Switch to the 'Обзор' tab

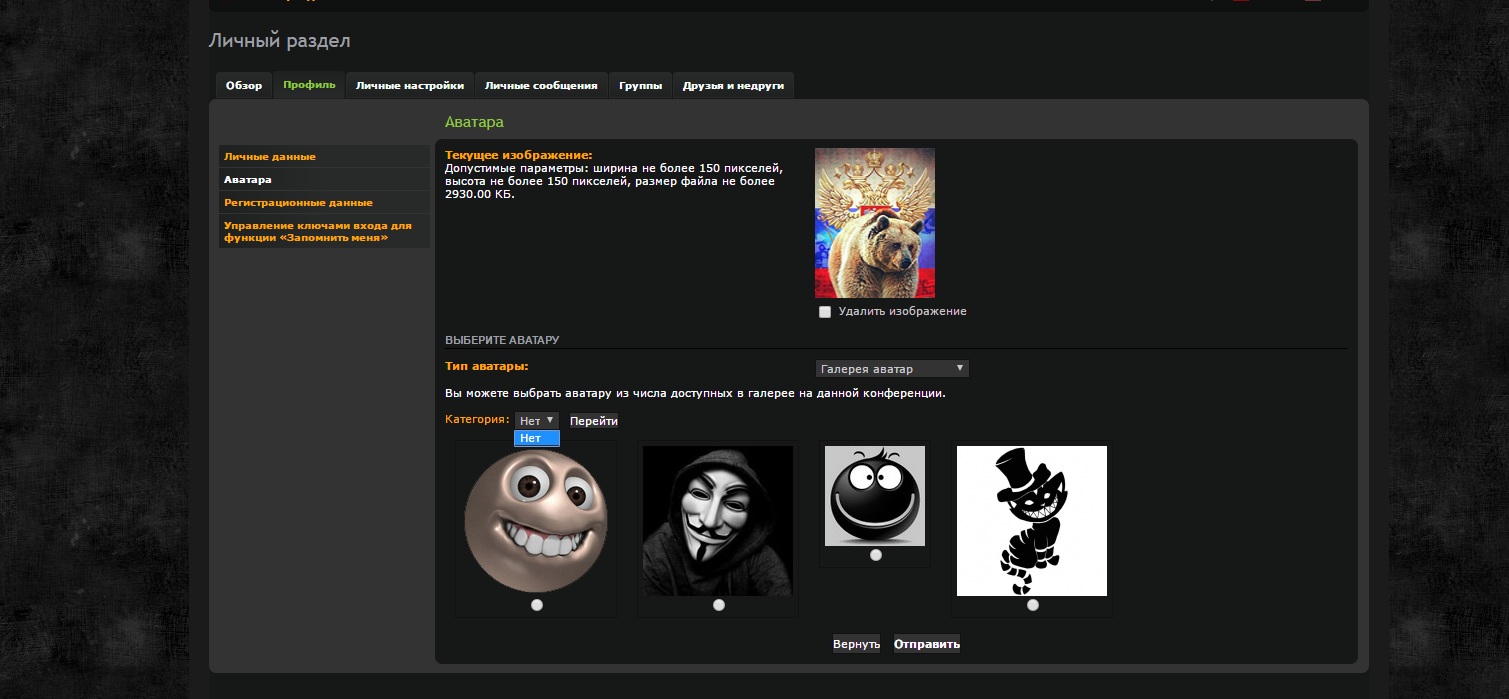[244, 86]
